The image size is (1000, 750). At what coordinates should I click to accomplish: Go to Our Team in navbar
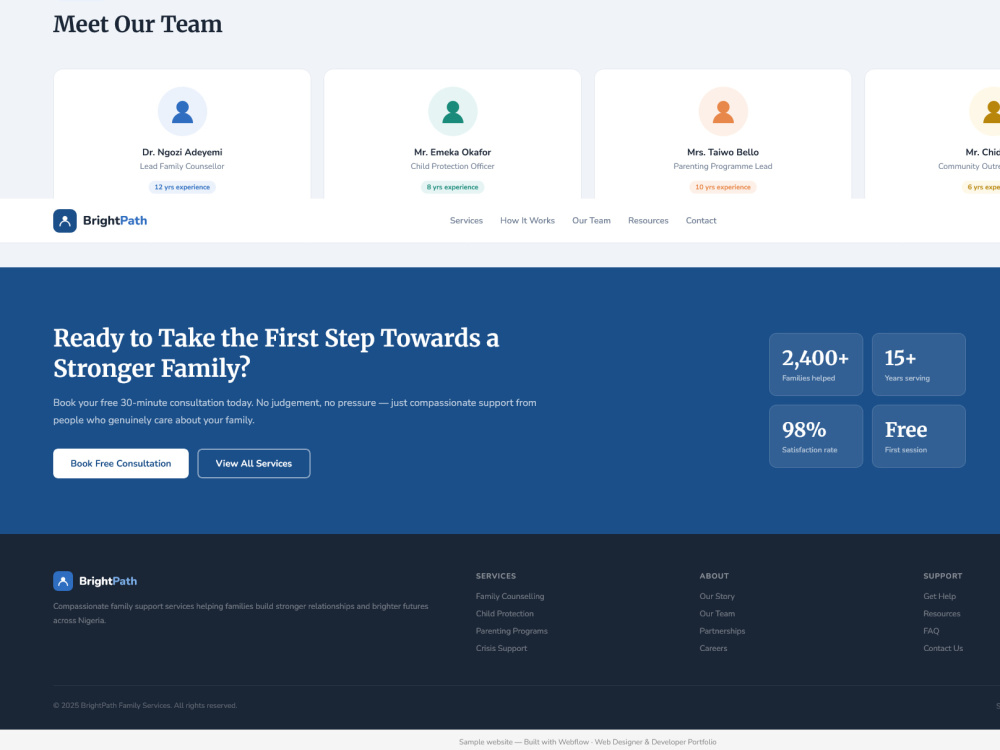click(591, 221)
